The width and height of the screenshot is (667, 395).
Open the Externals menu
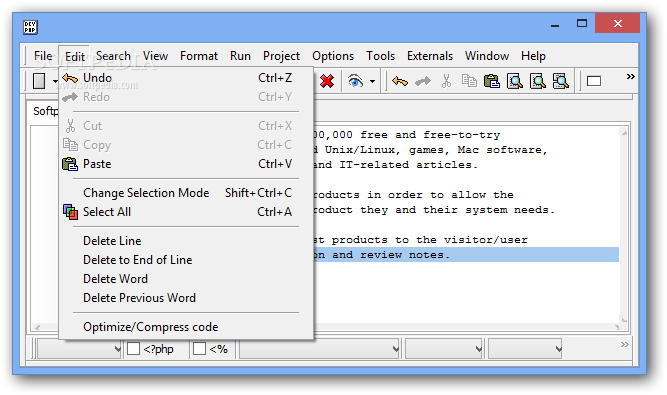coord(430,56)
